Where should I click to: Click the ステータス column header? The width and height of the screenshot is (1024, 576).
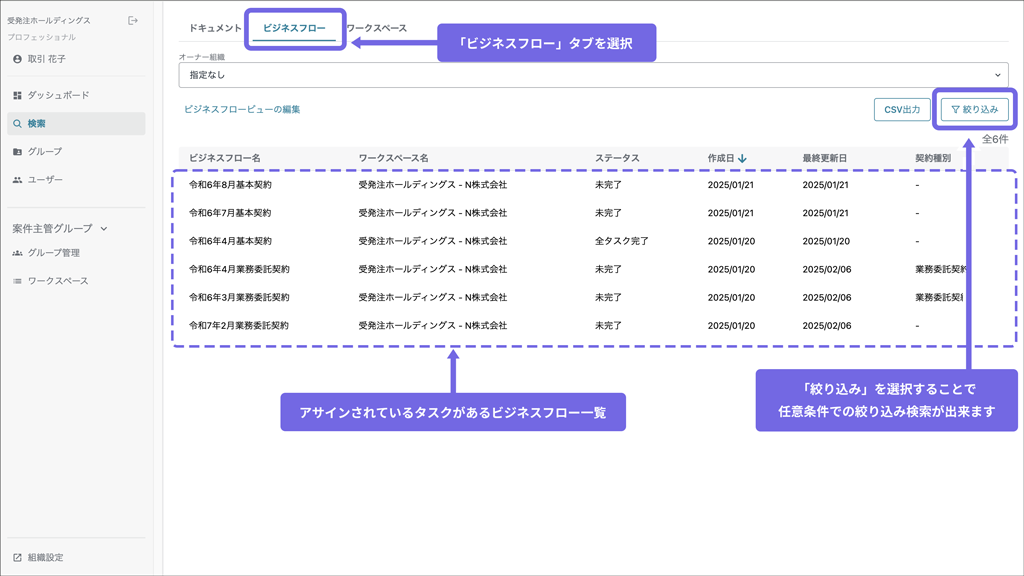click(x=617, y=159)
